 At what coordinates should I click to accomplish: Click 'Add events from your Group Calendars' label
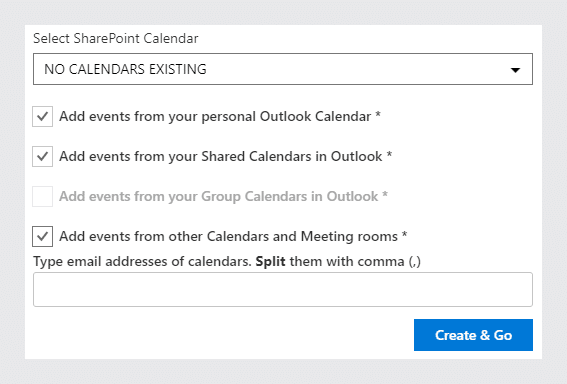[223, 196]
